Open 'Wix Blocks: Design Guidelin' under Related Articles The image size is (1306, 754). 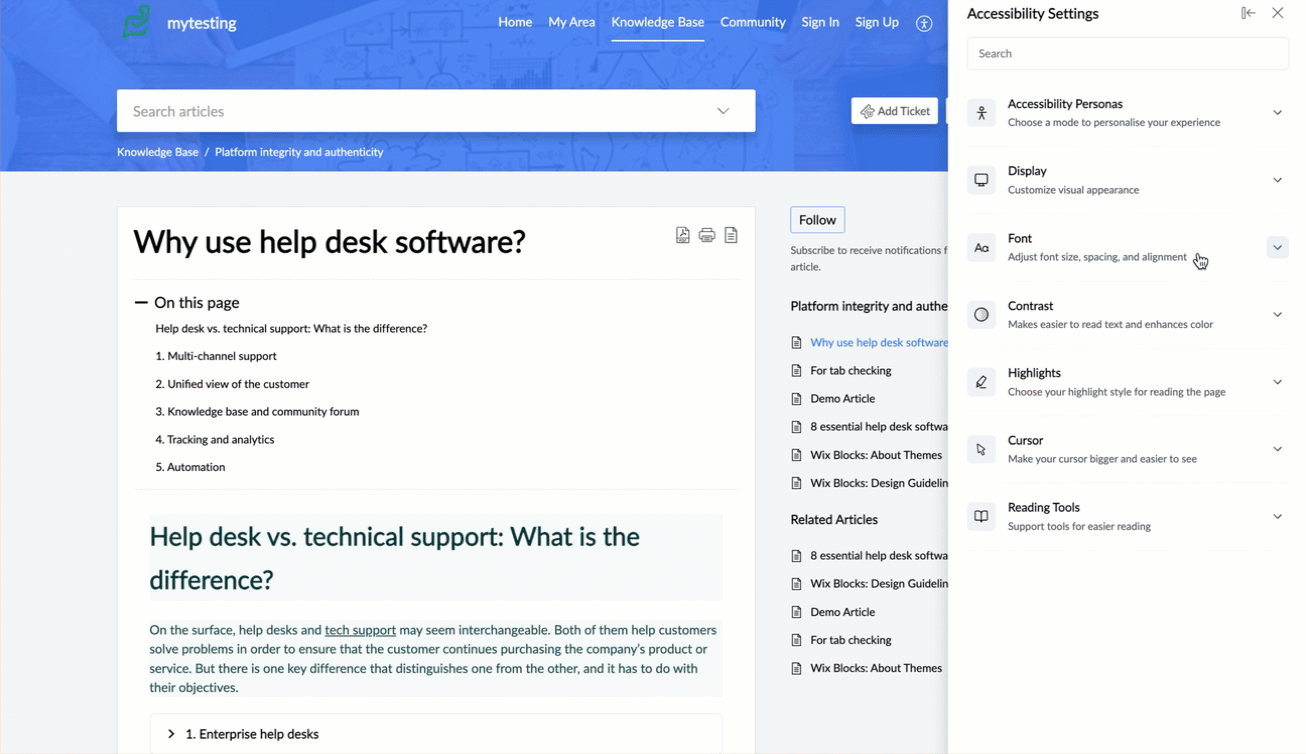click(x=879, y=584)
